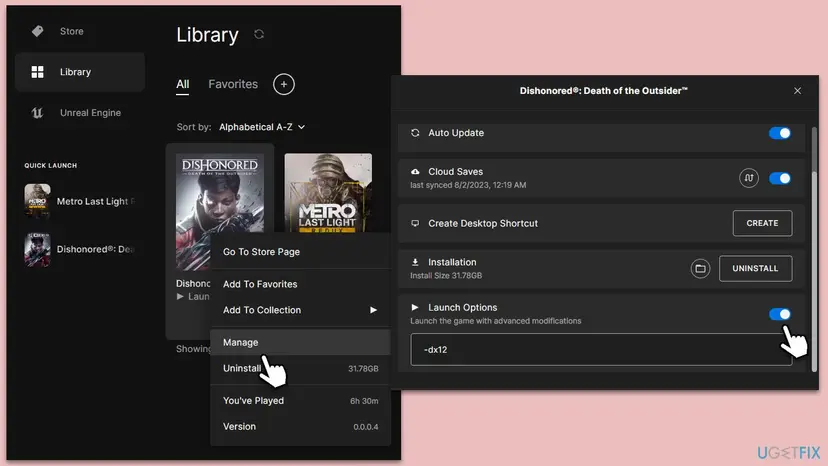Click the Version 0.0.0.4 row
The image size is (828, 466).
300,427
